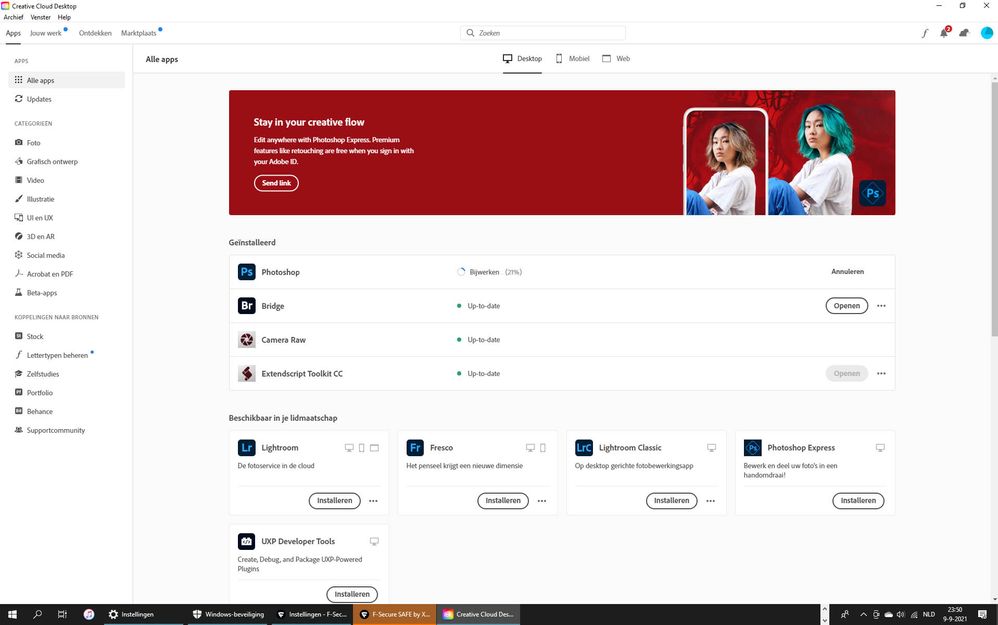Show Web apps tab

[616, 59]
